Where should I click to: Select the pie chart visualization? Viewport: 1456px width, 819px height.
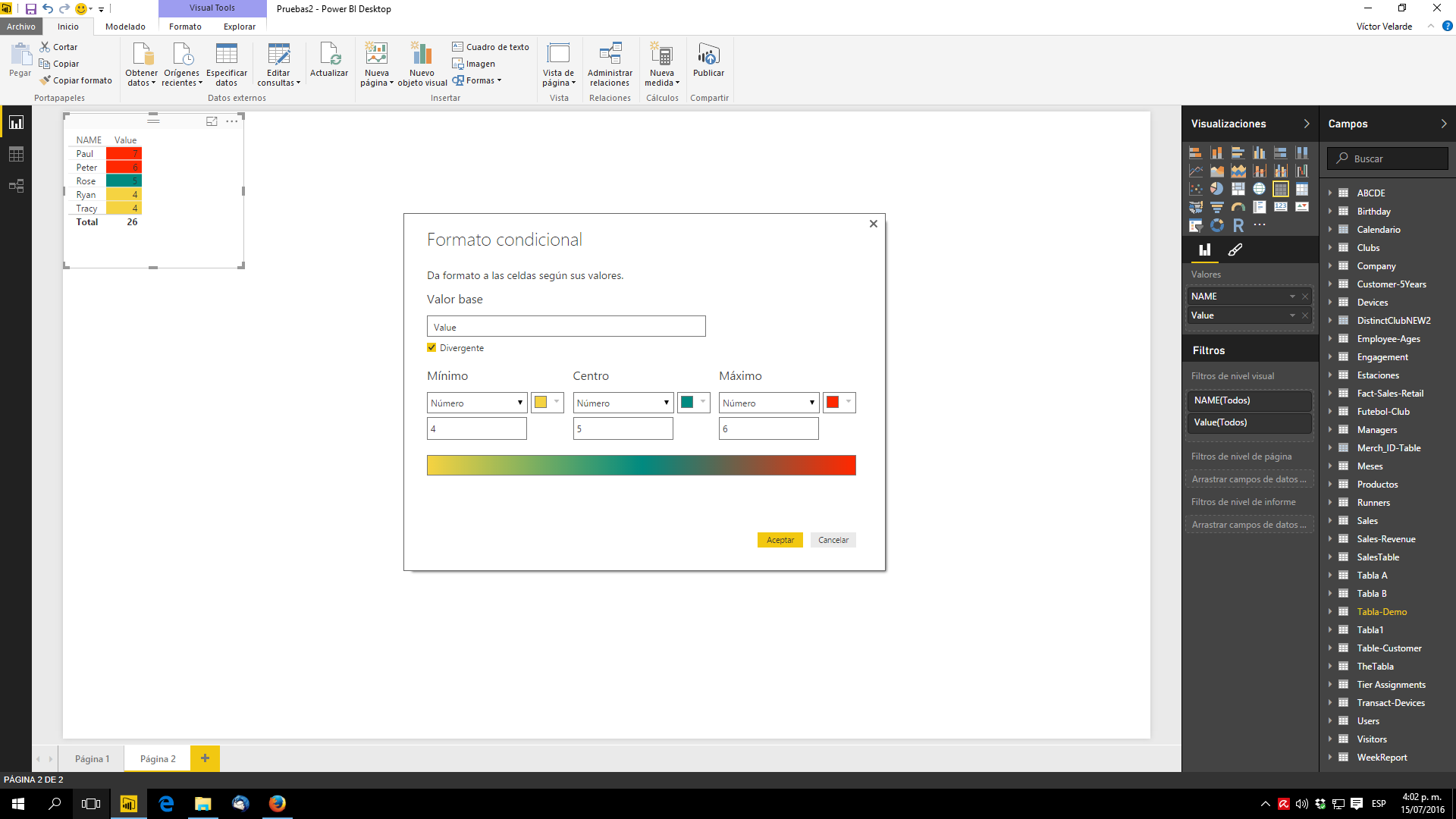click(x=1216, y=189)
